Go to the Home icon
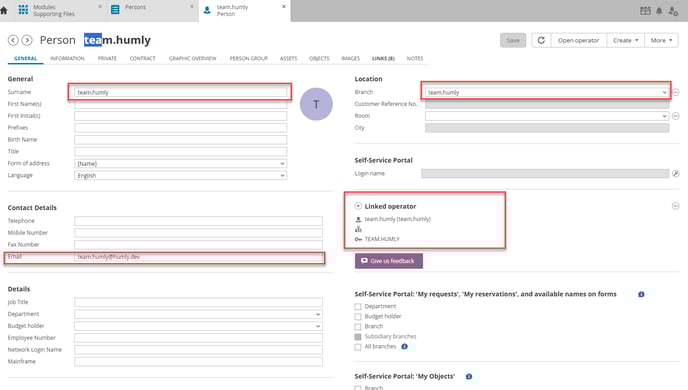 tap(4, 10)
